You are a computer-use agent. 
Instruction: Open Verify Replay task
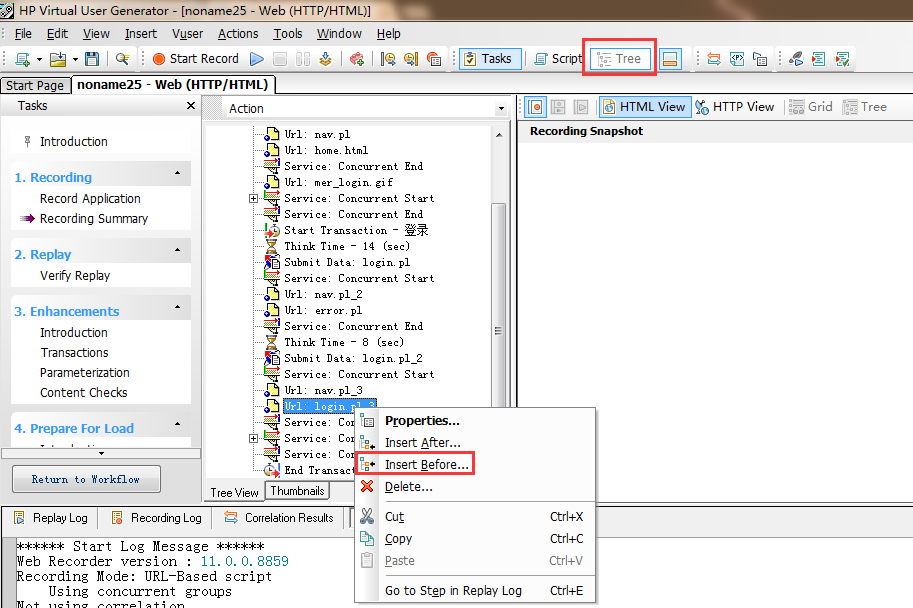(75, 275)
